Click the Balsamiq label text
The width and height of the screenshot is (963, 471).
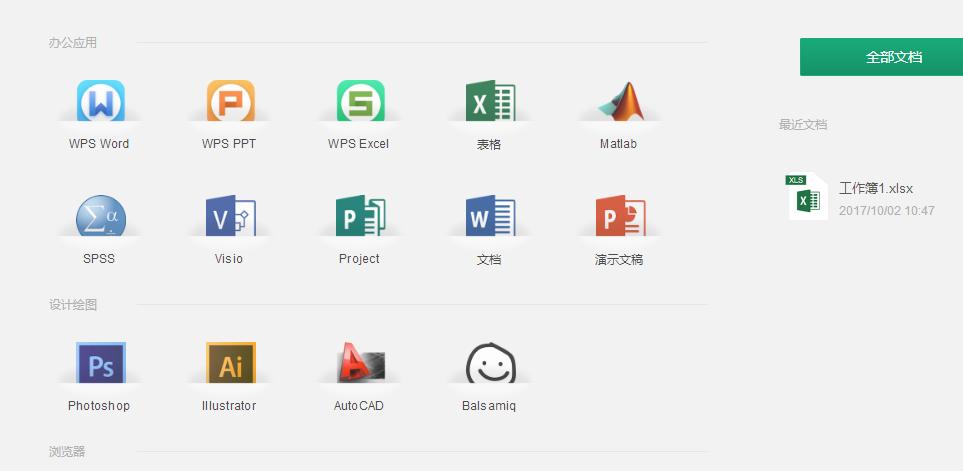489,405
